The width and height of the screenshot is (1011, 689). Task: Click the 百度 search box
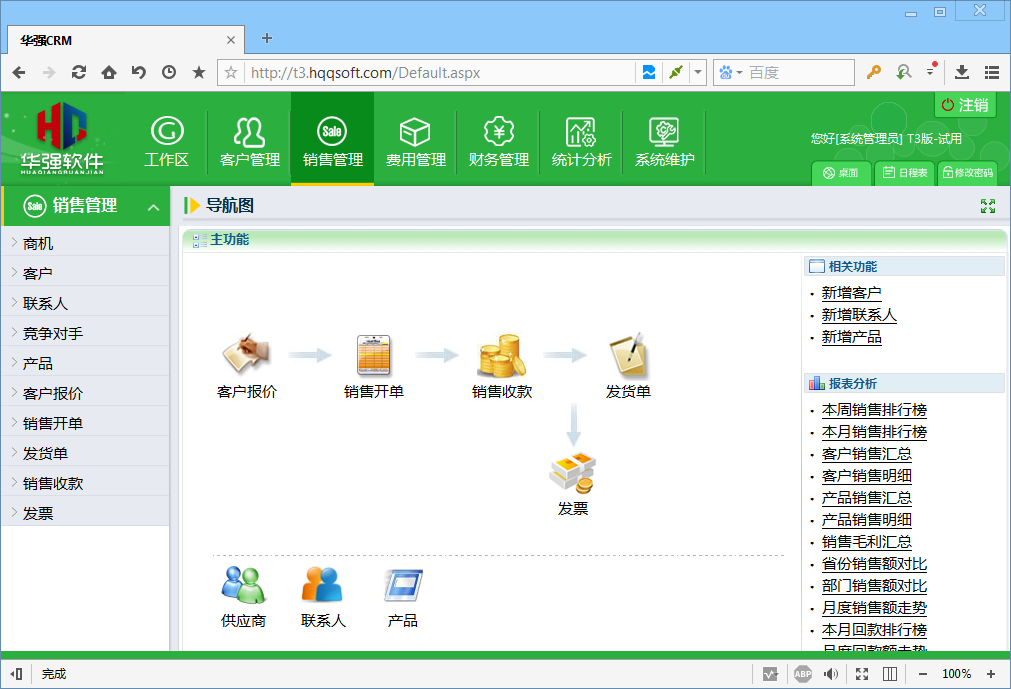pyautogui.click(x=799, y=73)
